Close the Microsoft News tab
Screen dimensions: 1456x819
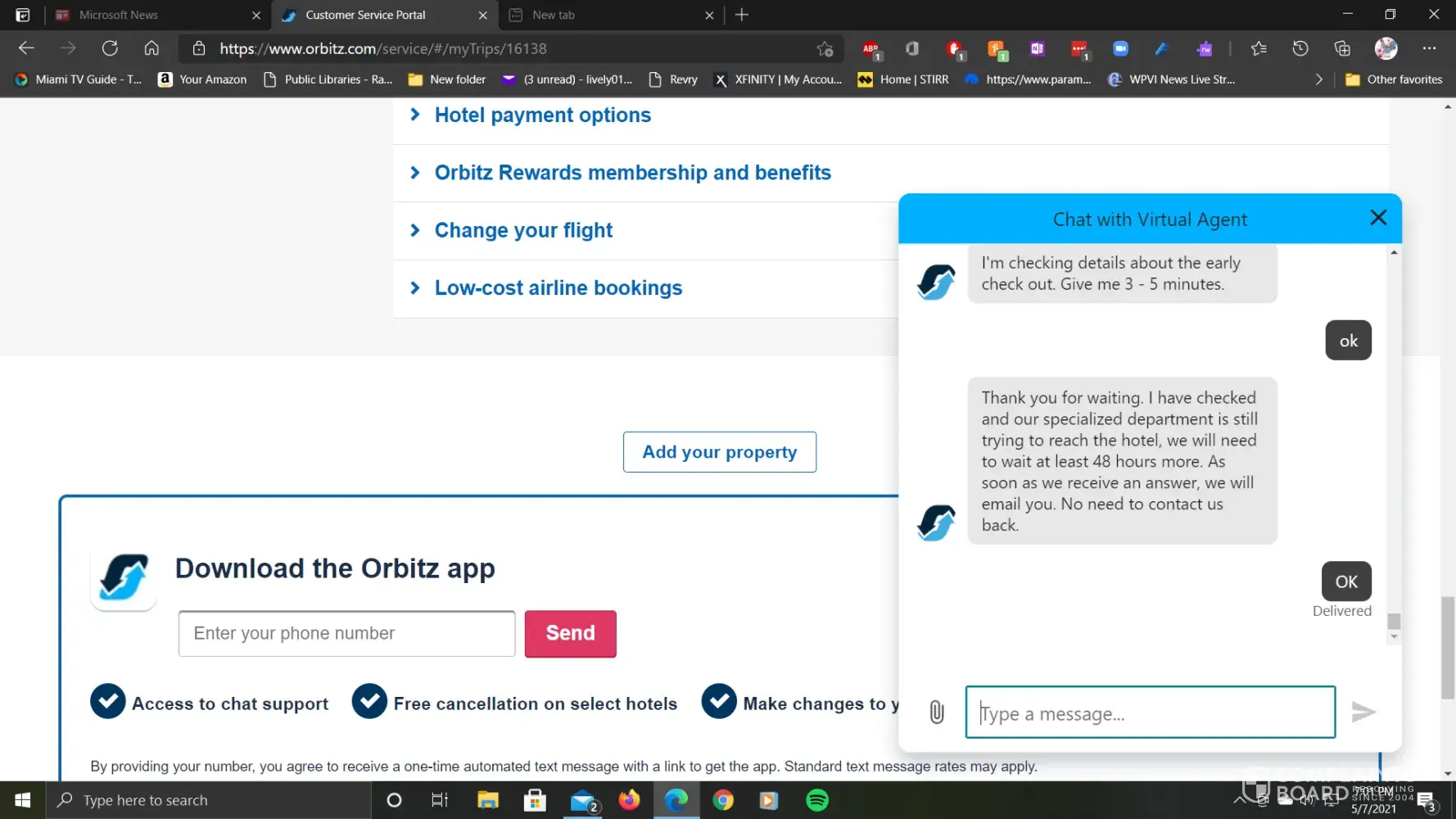pos(256,15)
